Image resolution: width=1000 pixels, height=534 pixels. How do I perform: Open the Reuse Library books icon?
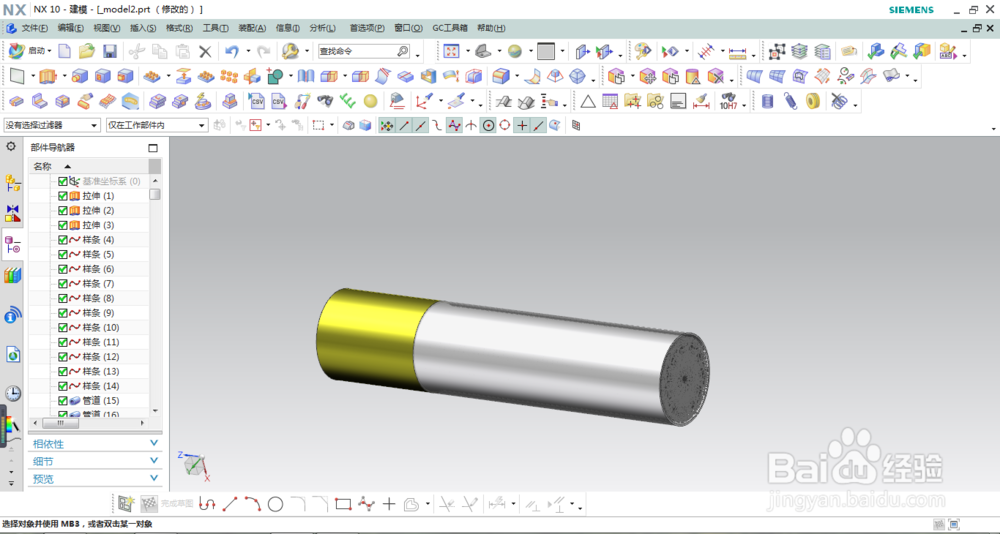12,276
